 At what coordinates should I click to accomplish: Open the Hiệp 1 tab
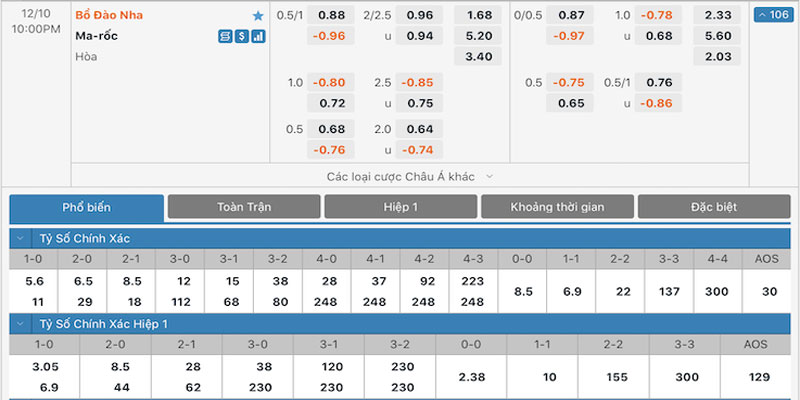[401, 207]
